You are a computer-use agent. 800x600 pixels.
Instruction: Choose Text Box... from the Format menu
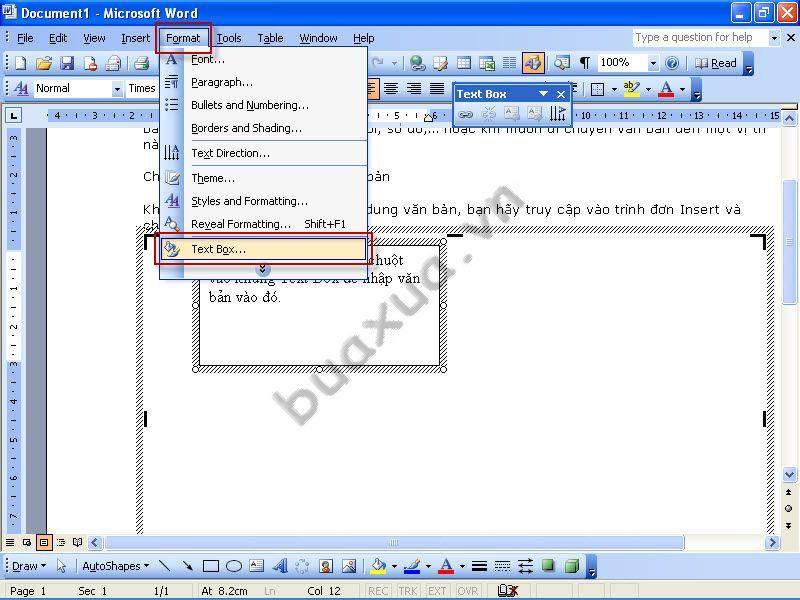point(263,249)
